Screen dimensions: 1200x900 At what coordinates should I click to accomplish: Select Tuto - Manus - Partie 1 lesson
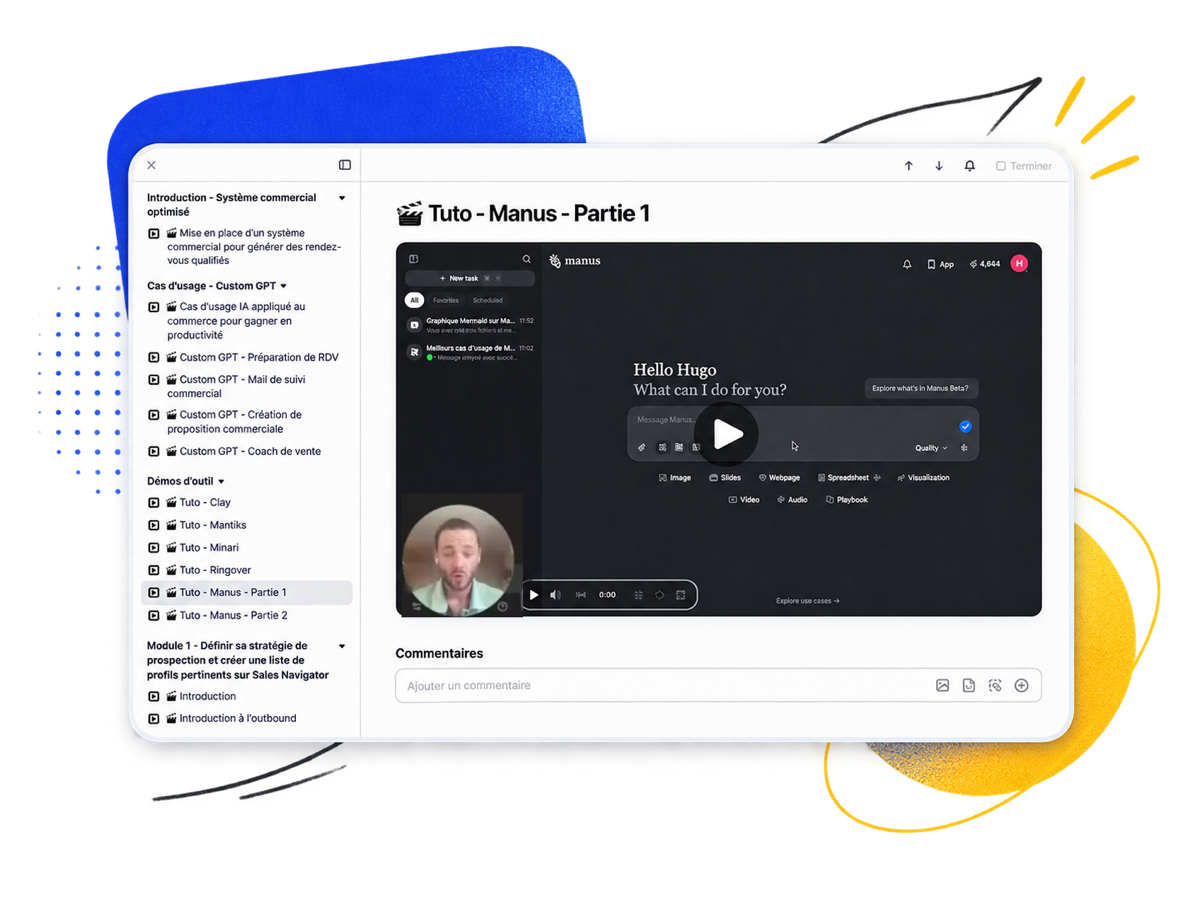(246, 592)
